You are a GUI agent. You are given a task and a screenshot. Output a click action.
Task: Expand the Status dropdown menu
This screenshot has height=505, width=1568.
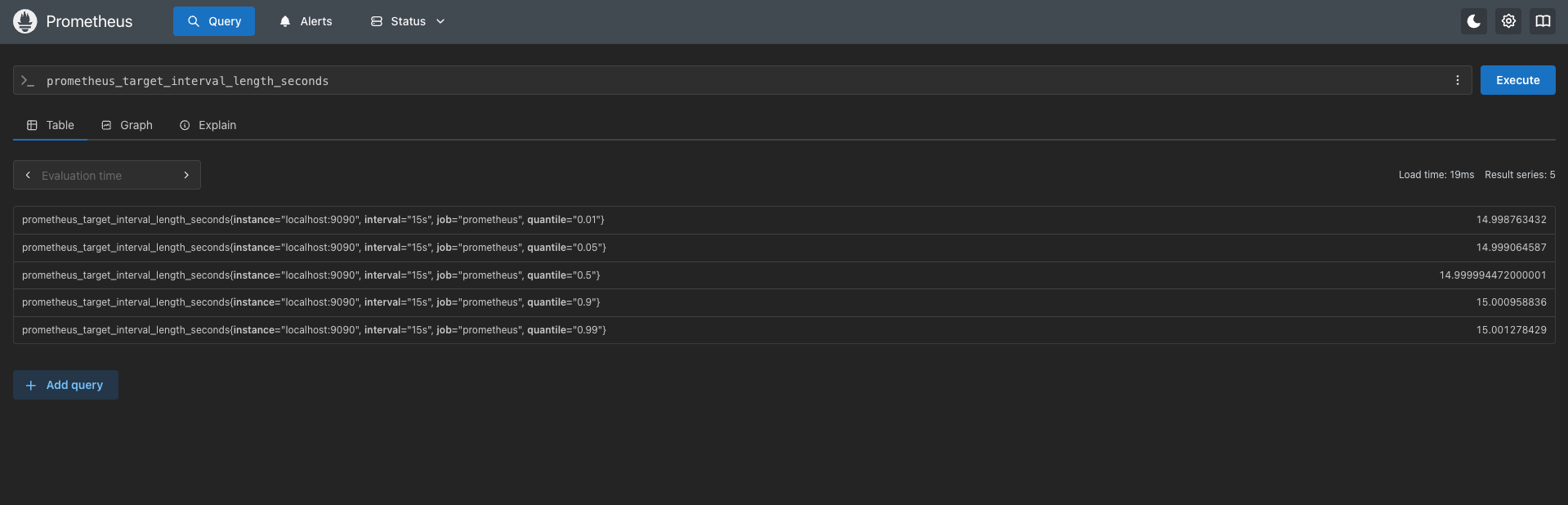point(408,21)
